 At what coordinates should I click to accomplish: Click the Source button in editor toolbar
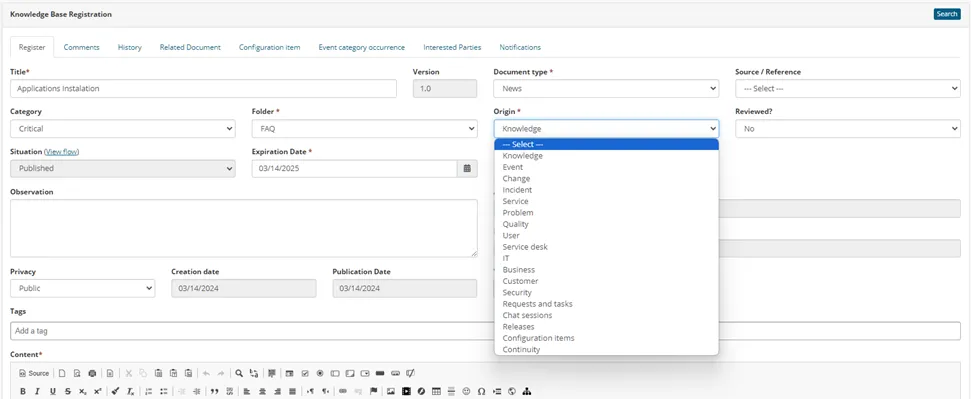click(34, 373)
